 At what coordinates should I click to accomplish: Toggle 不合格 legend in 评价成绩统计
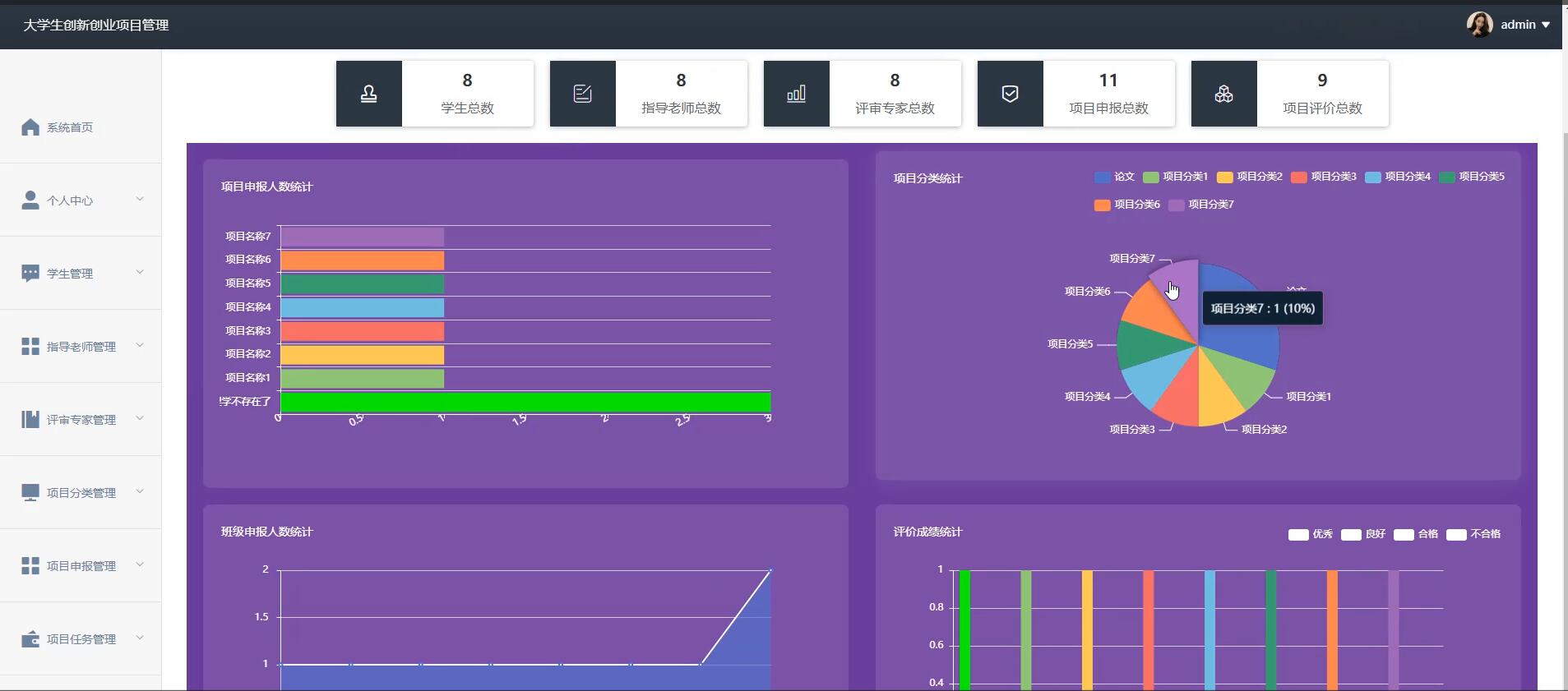(1473, 534)
